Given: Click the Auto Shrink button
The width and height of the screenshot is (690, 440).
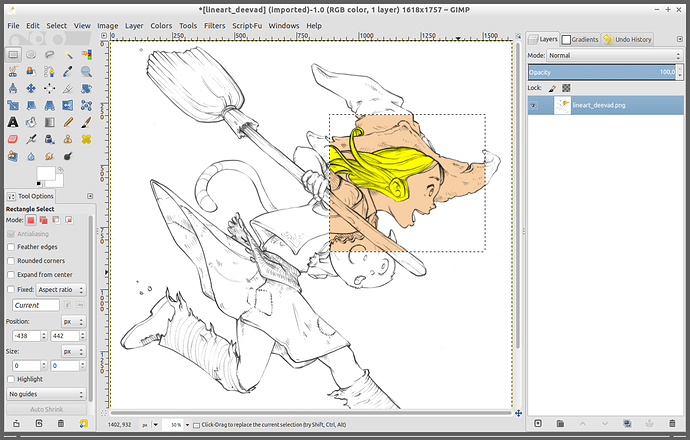Looking at the screenshot, I should coord(46,410).
